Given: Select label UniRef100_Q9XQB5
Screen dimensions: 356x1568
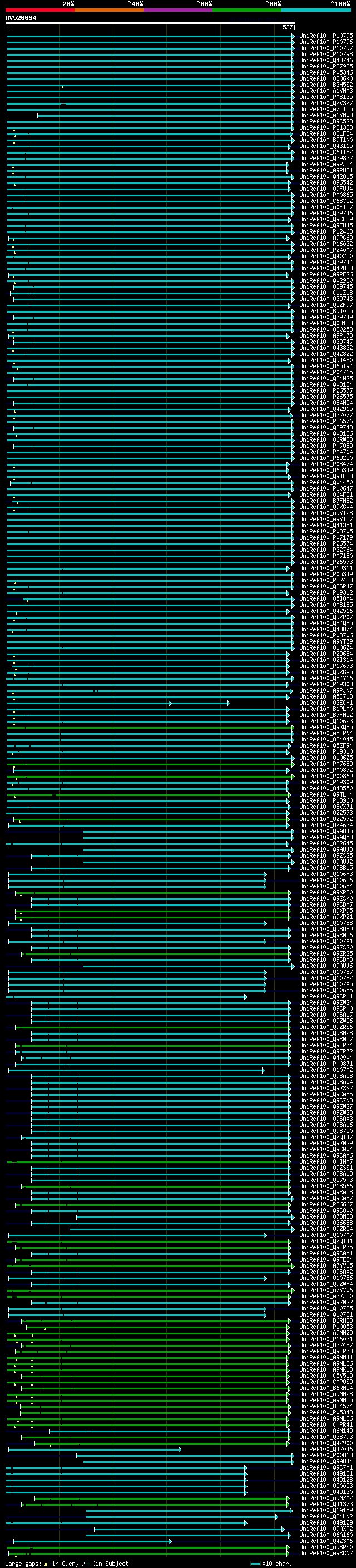Looking at the screenshot, I should (x=326, y=728).
